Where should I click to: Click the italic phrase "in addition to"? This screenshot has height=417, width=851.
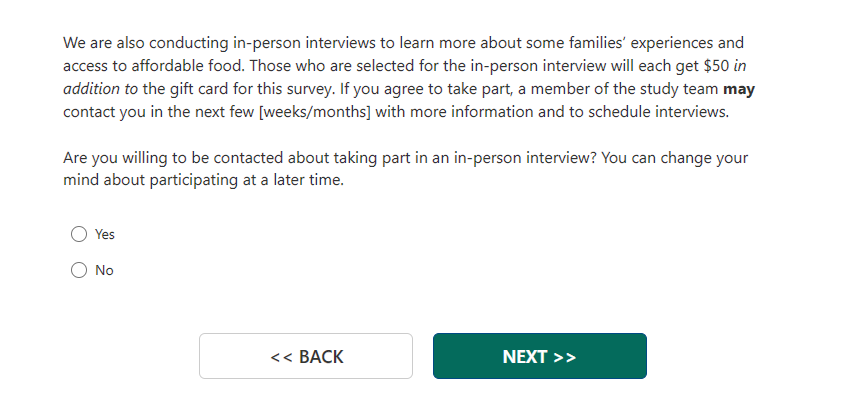coord(100,89)
